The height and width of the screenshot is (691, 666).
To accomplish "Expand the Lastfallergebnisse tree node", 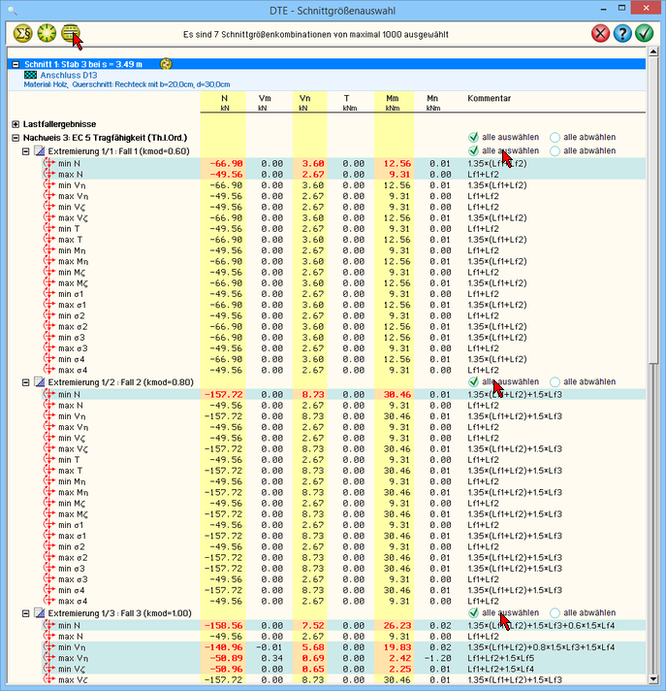I will (x=16, y=124).
